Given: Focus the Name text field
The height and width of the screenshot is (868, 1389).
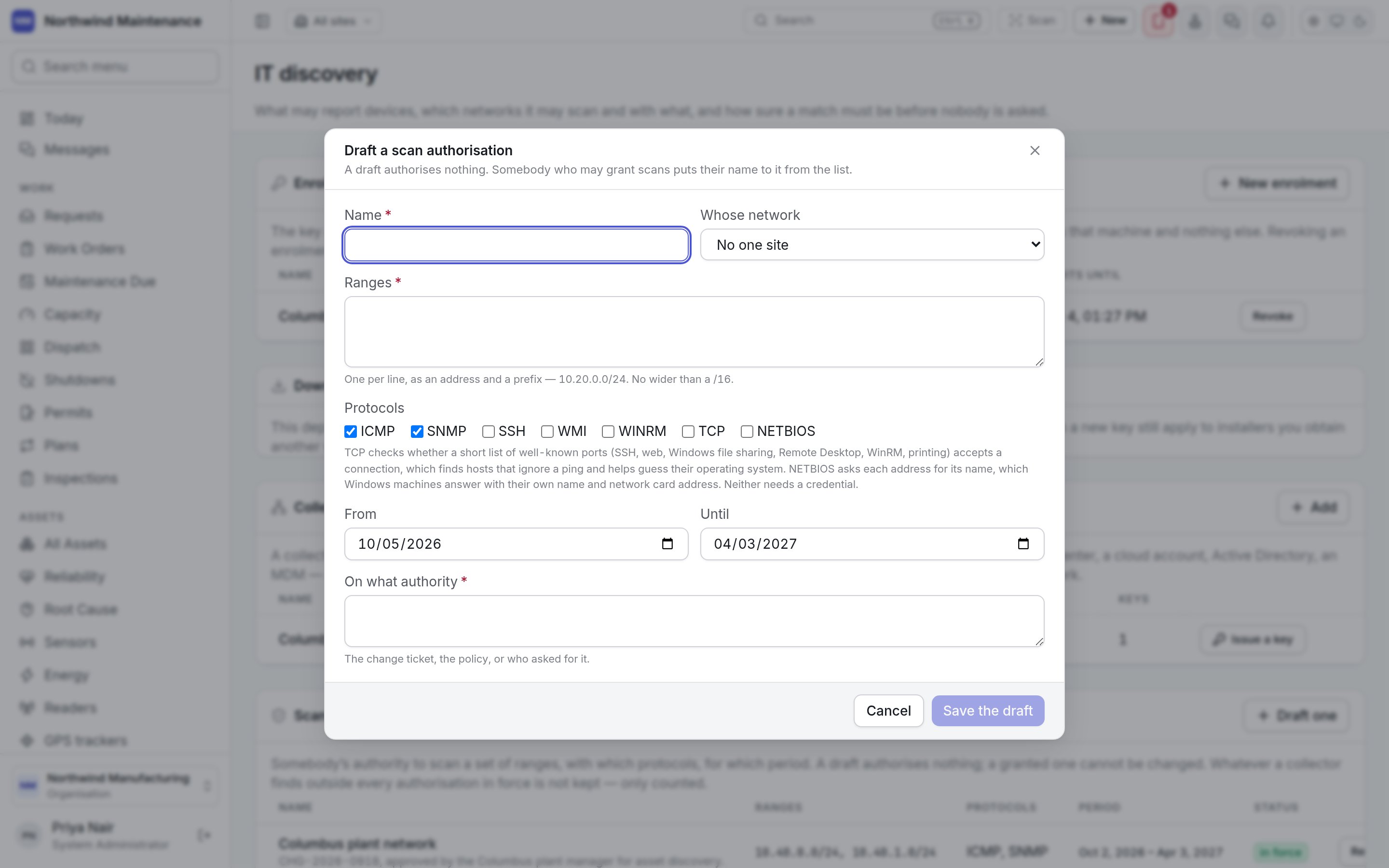Looking at the screenshot, I should pos(516,245).
